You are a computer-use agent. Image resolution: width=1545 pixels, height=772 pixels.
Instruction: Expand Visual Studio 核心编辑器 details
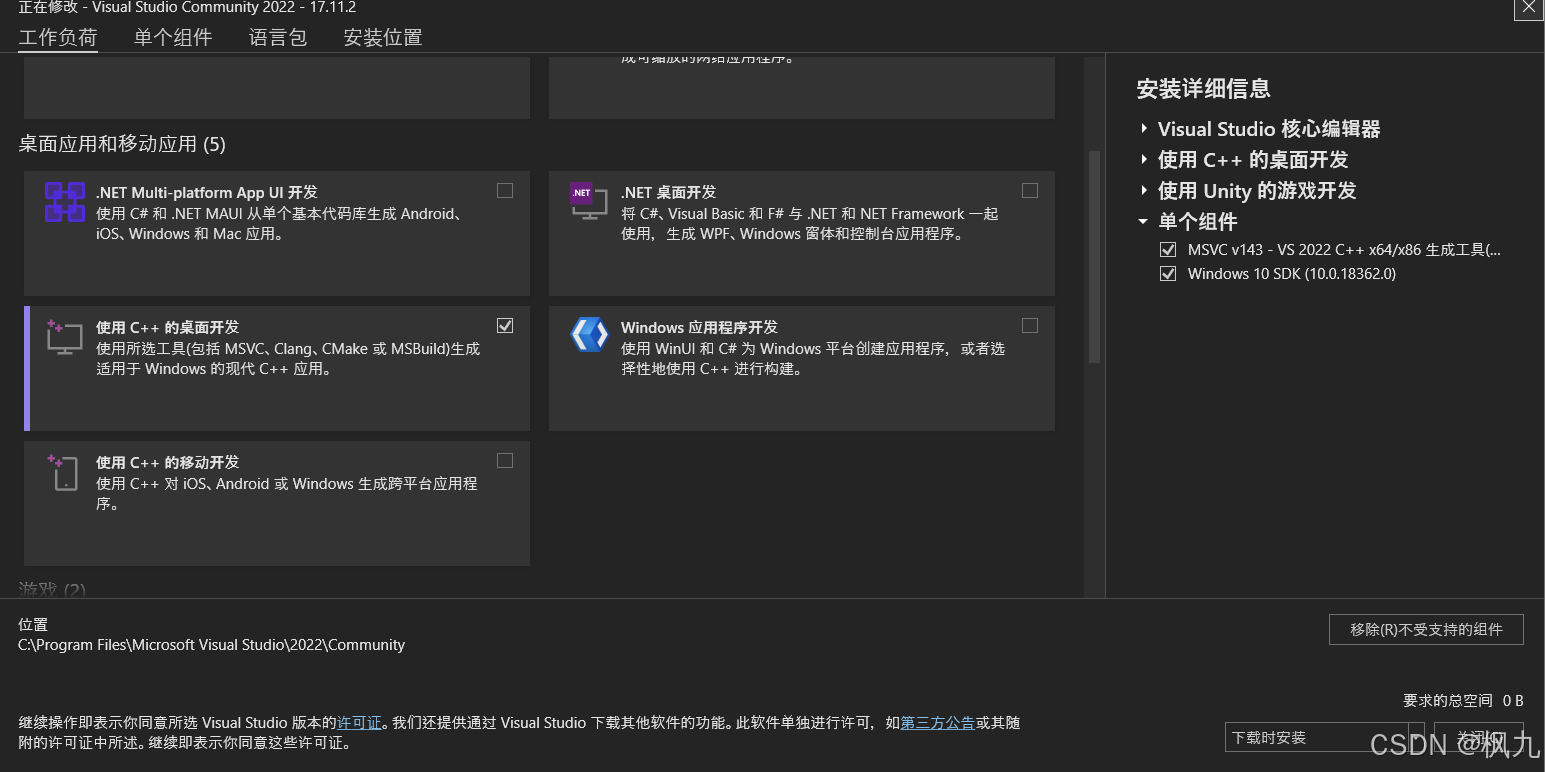[x=1144, y=129]
